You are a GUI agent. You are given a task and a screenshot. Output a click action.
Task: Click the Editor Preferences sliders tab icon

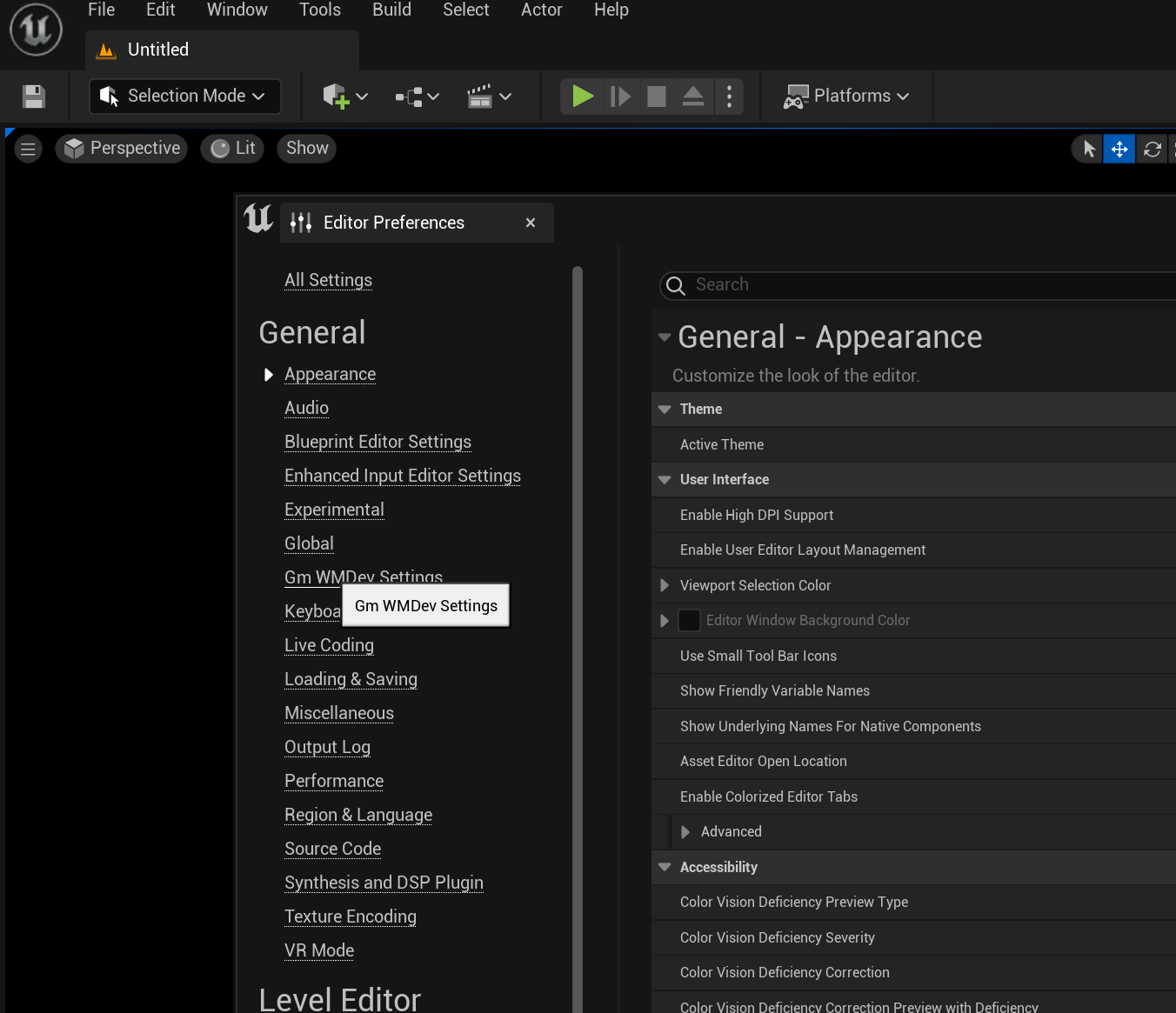tap(301, 223)
